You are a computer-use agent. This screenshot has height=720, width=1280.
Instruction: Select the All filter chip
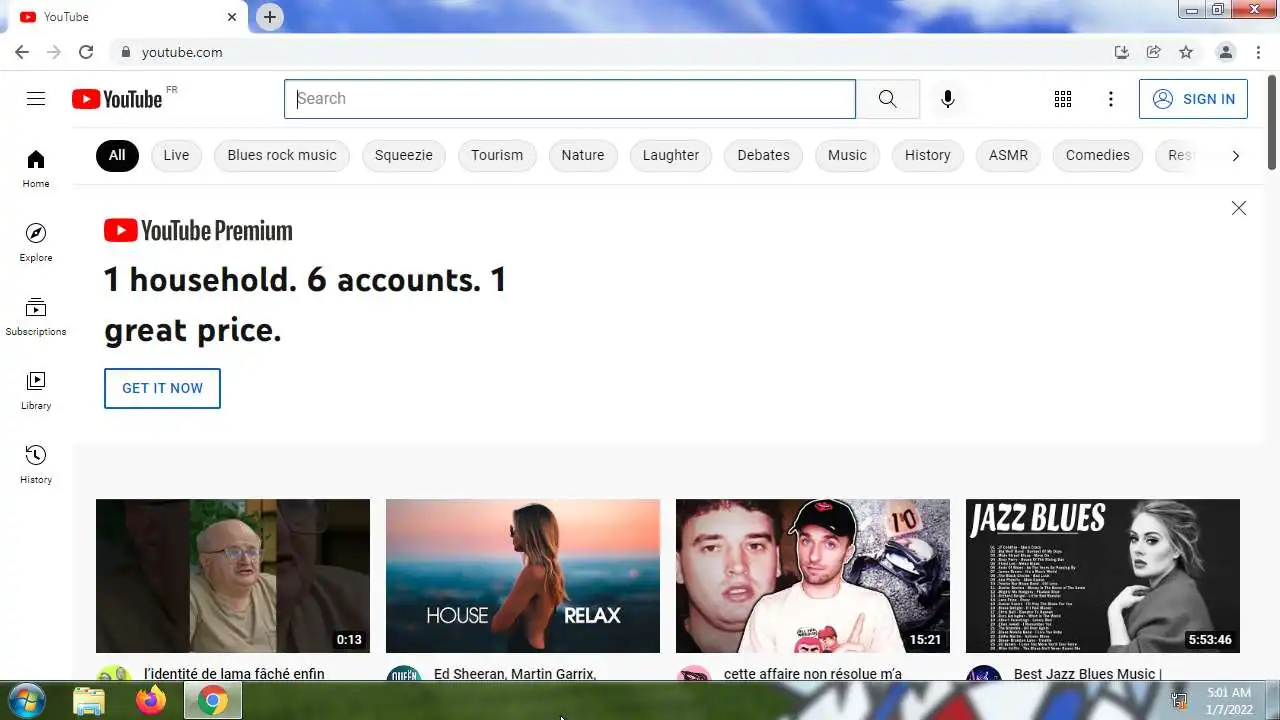(117, 155)
